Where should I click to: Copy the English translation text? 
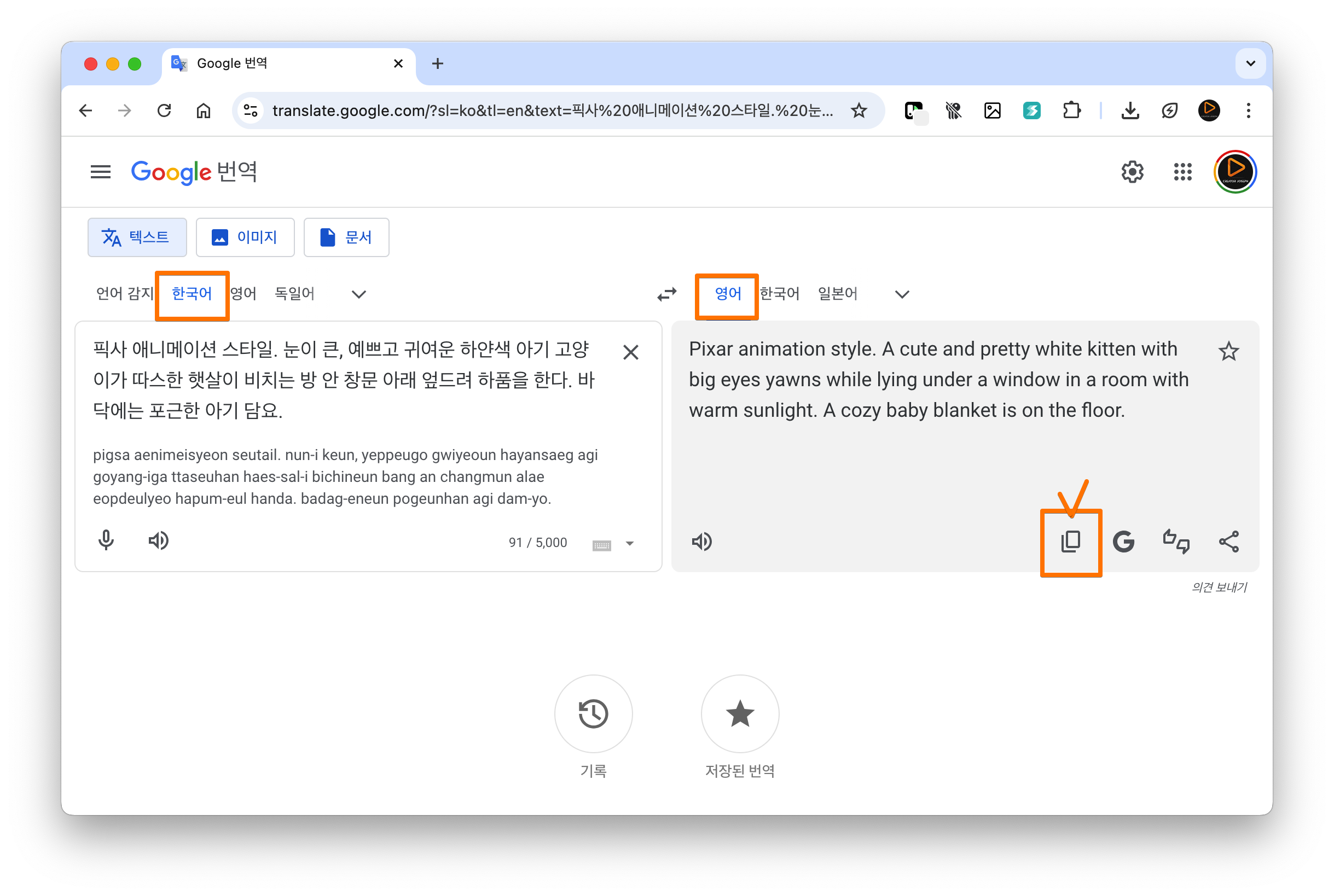1070,541
